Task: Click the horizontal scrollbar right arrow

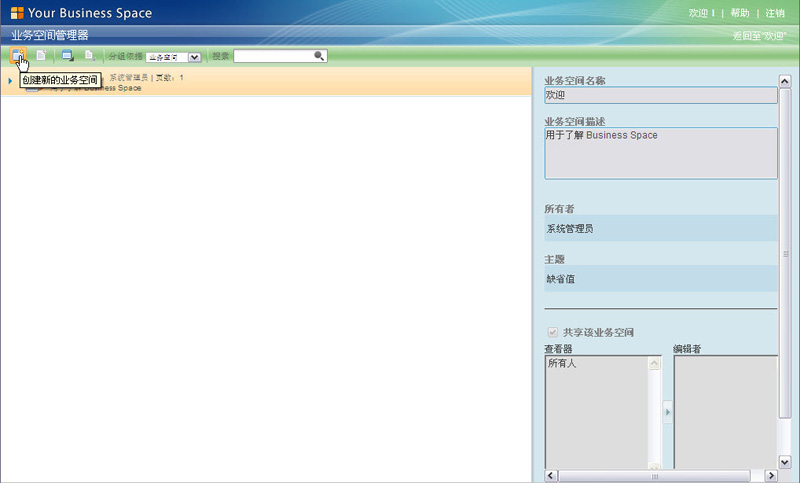Action: click(771, 475)
